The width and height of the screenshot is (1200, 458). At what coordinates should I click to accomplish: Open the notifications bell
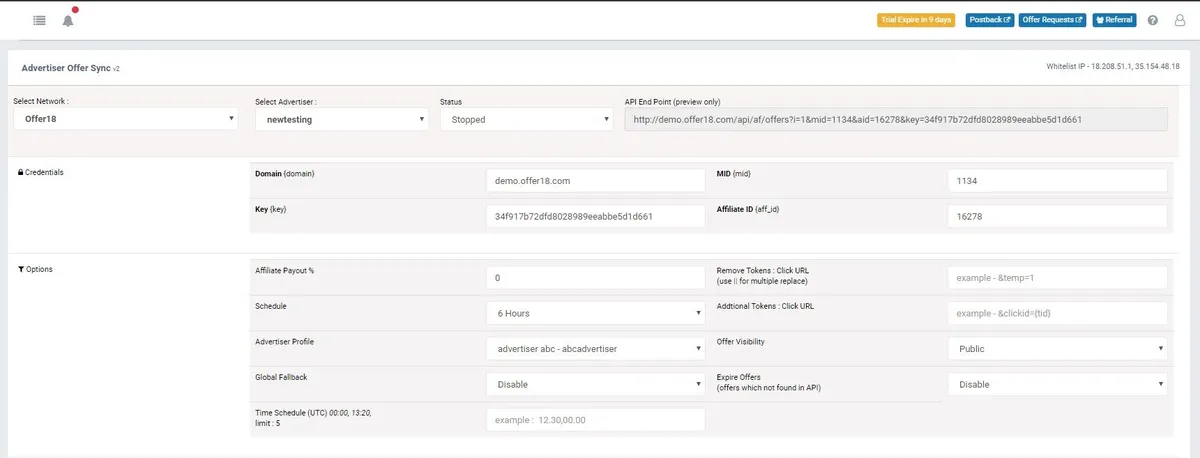(68, 20)
